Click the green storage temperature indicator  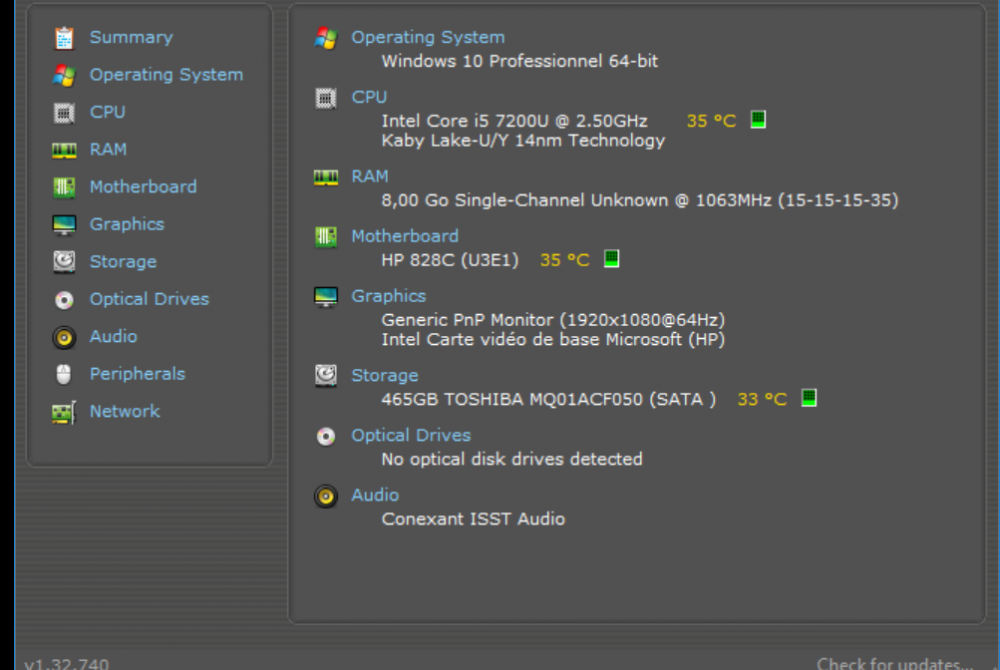(809, 398)
